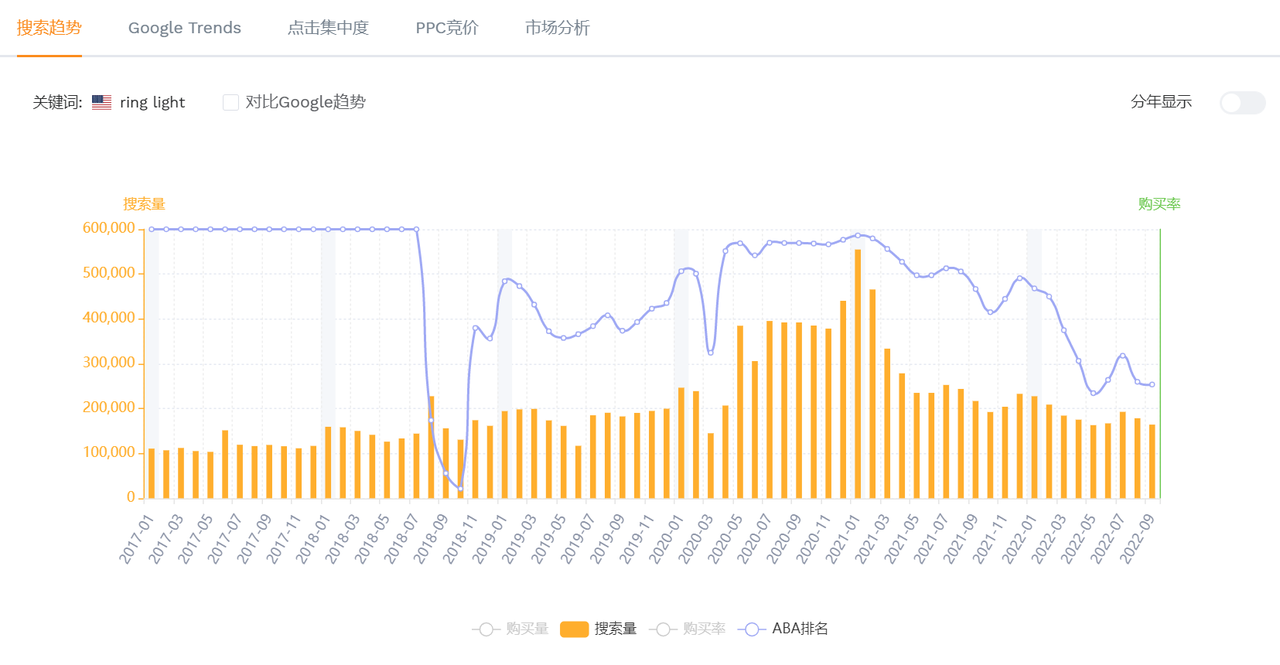The width and height of the screenshot is (1280, 665).
Task: Turn on the 分年显示 switch
Action: 1242,102
